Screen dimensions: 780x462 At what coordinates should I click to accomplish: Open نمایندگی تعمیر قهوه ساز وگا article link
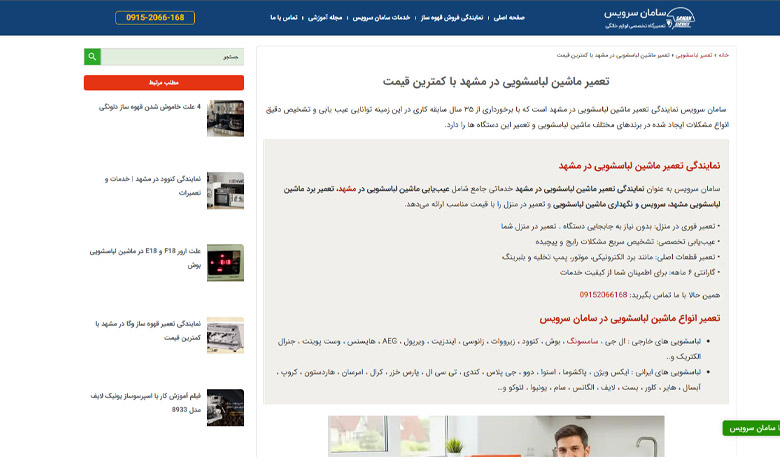click(148, 331)
